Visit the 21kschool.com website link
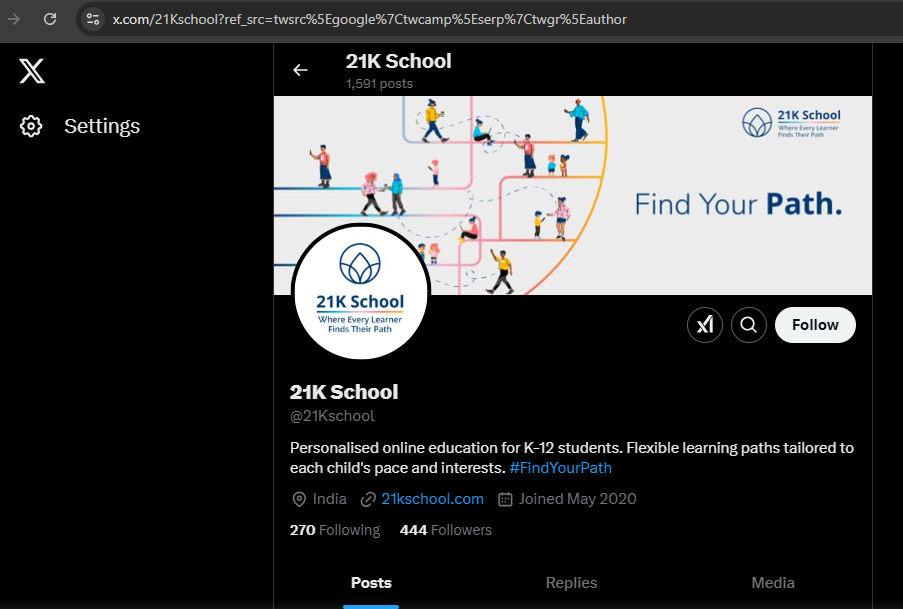Viewport: 903px width, 609px height. pyautogui.click(x=432, y=499)
